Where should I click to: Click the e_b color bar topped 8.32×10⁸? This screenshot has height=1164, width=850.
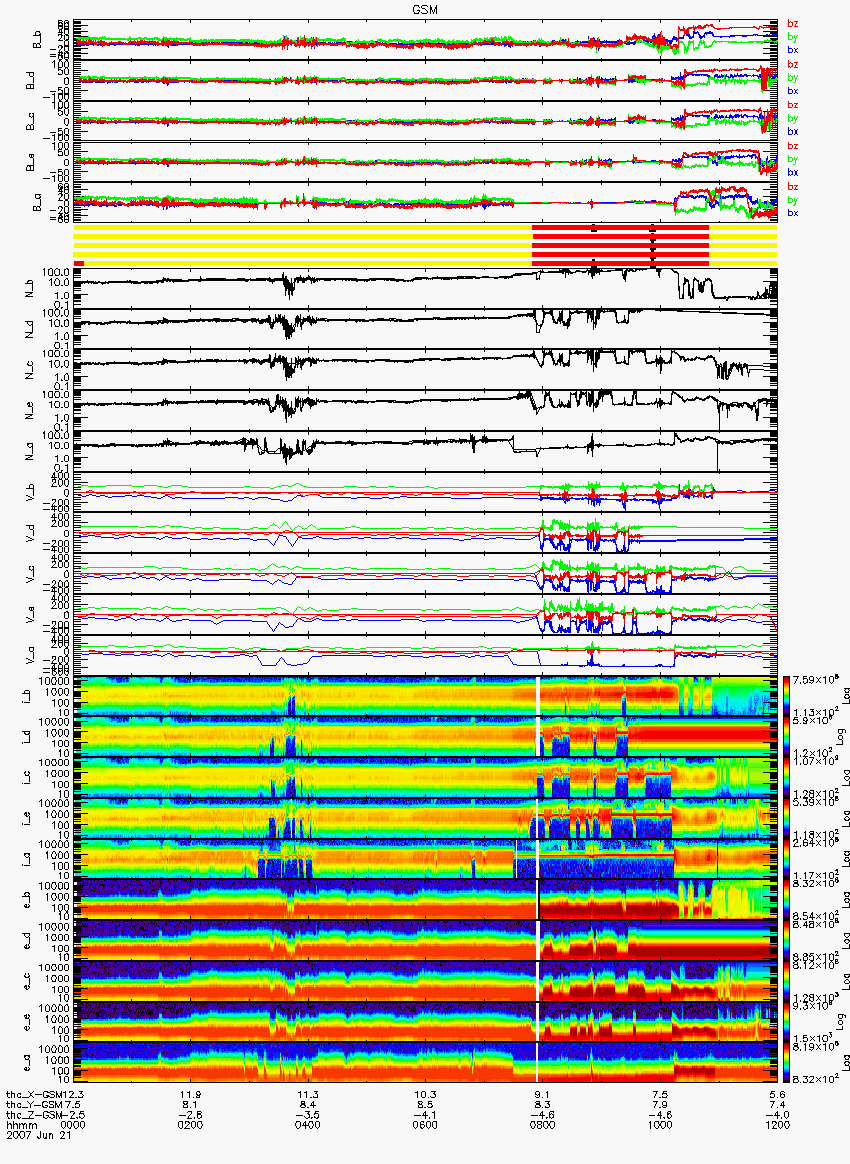click(x=788, y=900)
